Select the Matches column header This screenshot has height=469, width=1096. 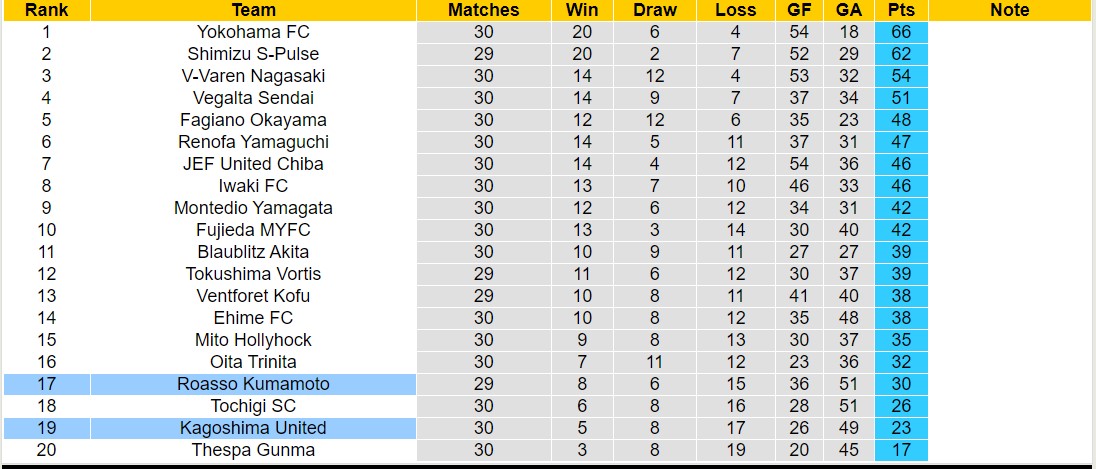(x=484, y=10)
